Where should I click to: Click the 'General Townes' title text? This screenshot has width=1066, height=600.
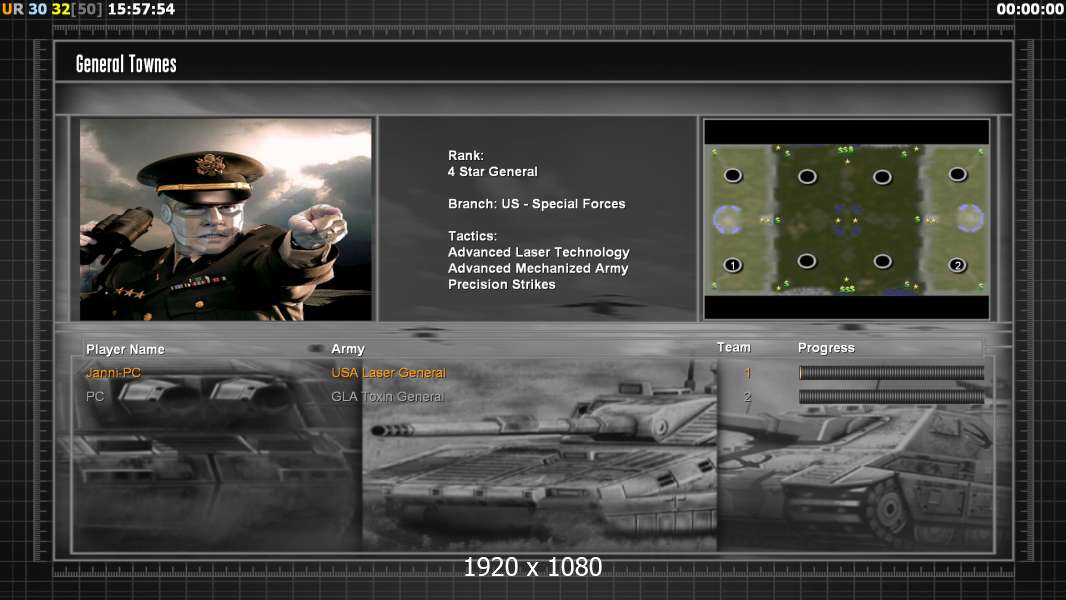click(126, 64)
